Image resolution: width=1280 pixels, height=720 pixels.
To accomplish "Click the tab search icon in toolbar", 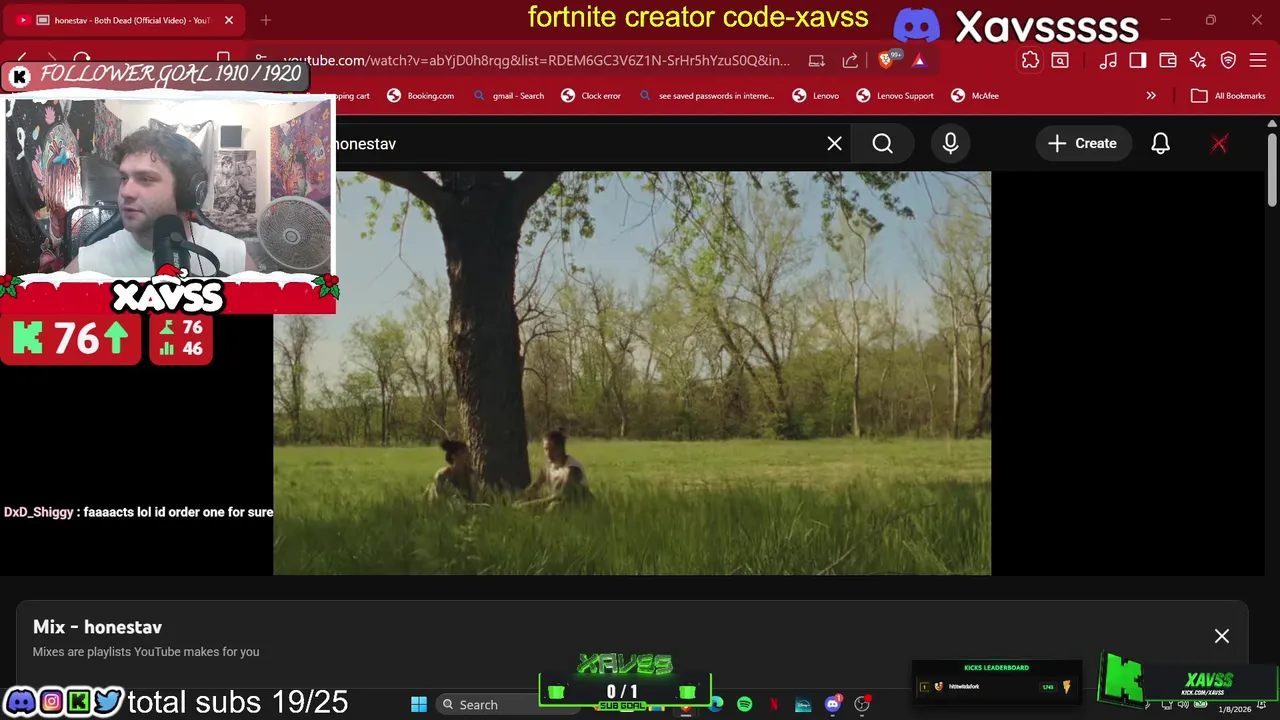I will tap(1060, 61).
